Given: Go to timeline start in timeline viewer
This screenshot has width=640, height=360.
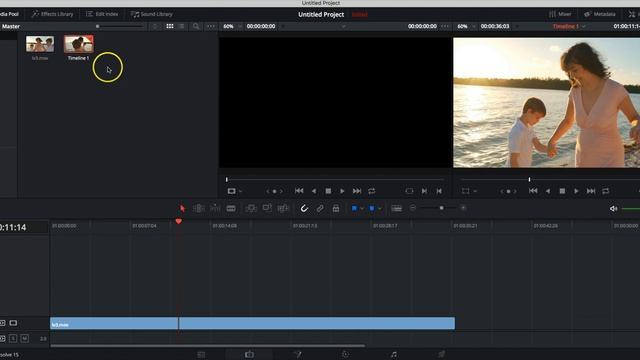Looking at the screenshot, I should click(x=533, y=191).
